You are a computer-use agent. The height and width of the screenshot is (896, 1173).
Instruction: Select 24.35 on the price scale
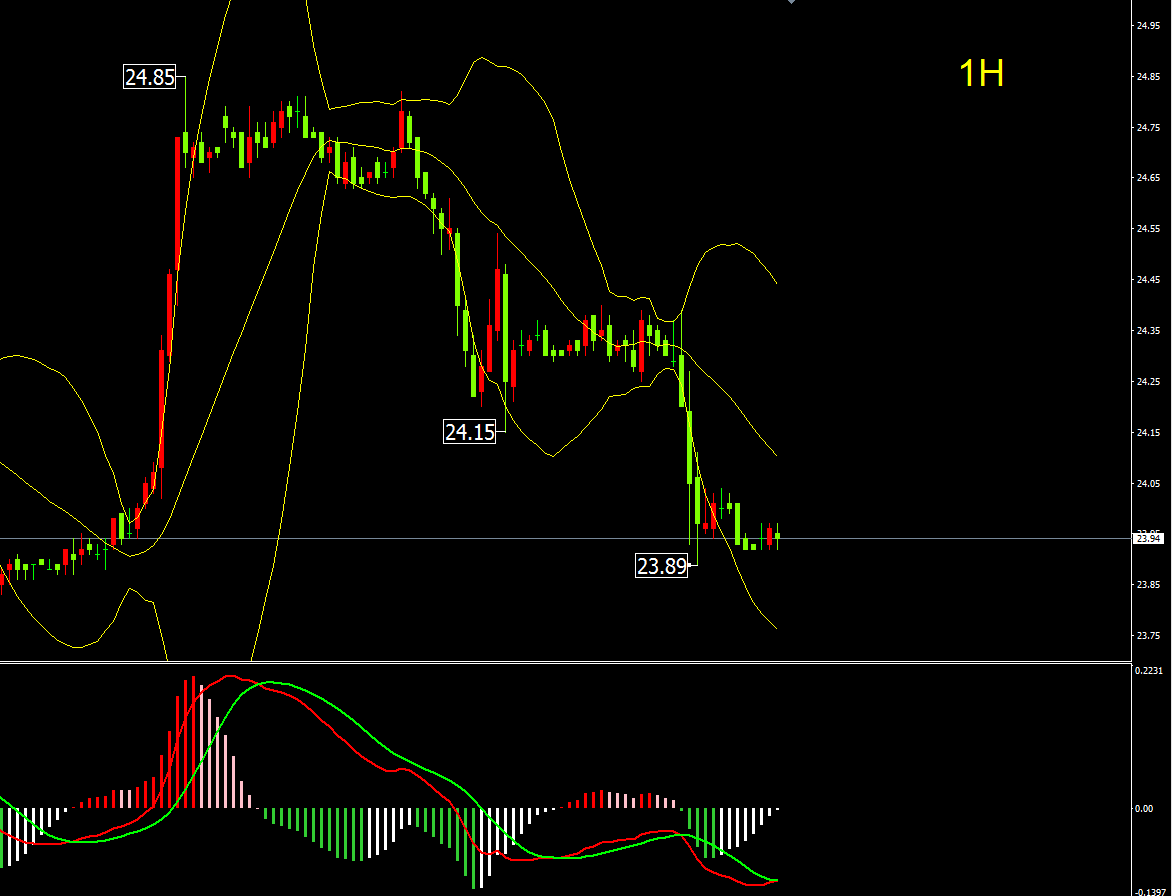click(1148, 331)
